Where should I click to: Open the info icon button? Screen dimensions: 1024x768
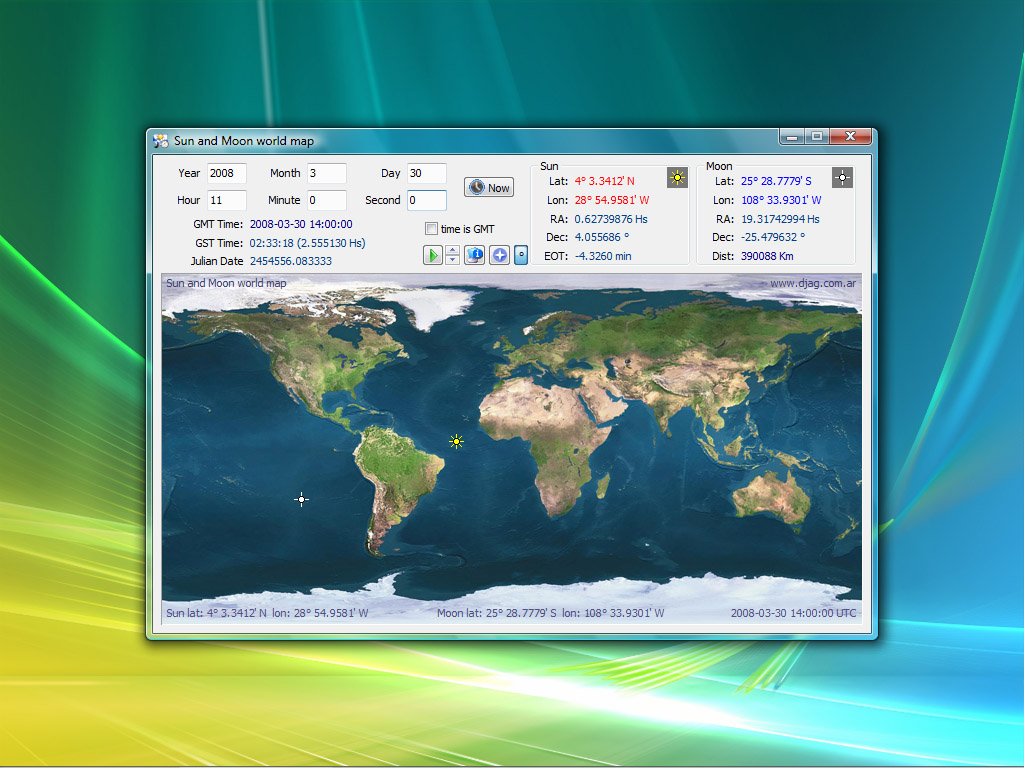(475, 255)
